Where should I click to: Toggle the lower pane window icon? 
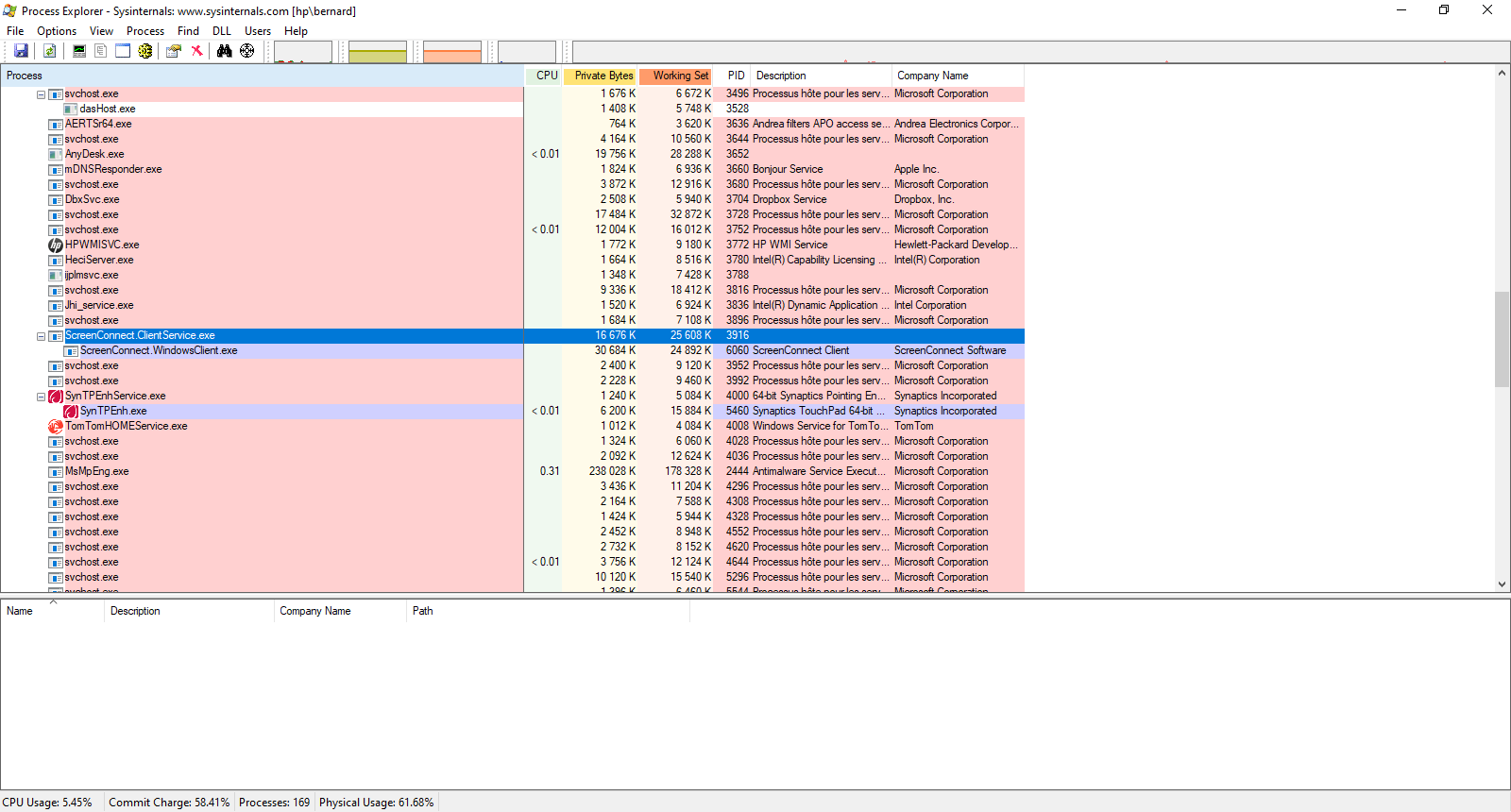[123, 51]
